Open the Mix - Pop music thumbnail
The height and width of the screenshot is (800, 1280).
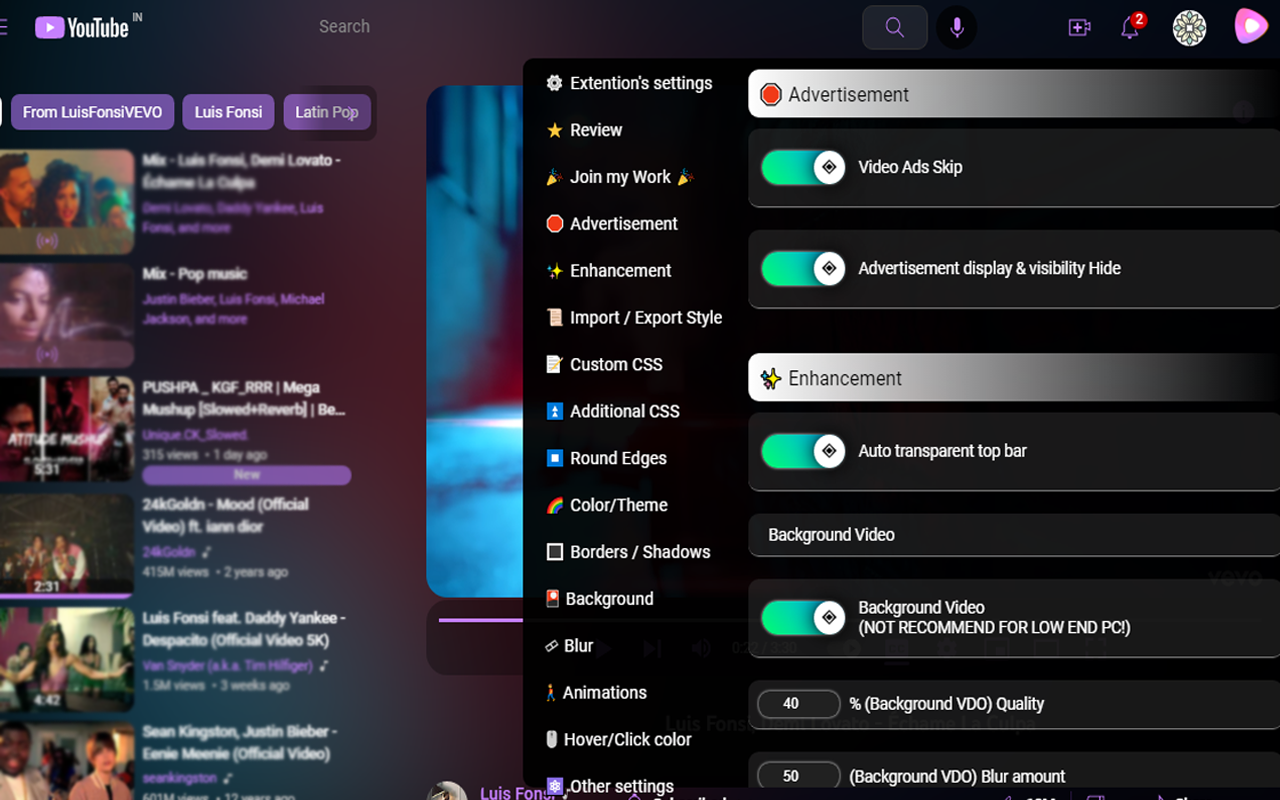tap(66, 315)
